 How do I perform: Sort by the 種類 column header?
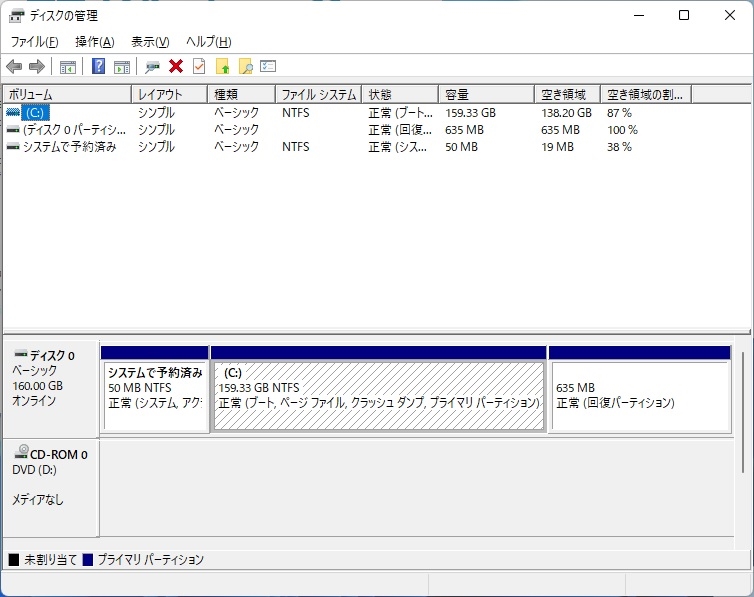(x=242, y=94)
